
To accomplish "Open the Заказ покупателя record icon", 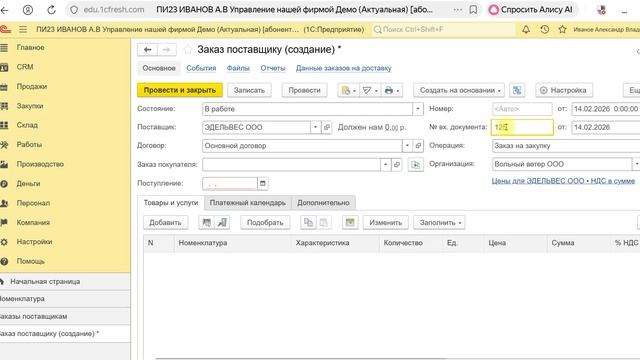I will [397, 164].
